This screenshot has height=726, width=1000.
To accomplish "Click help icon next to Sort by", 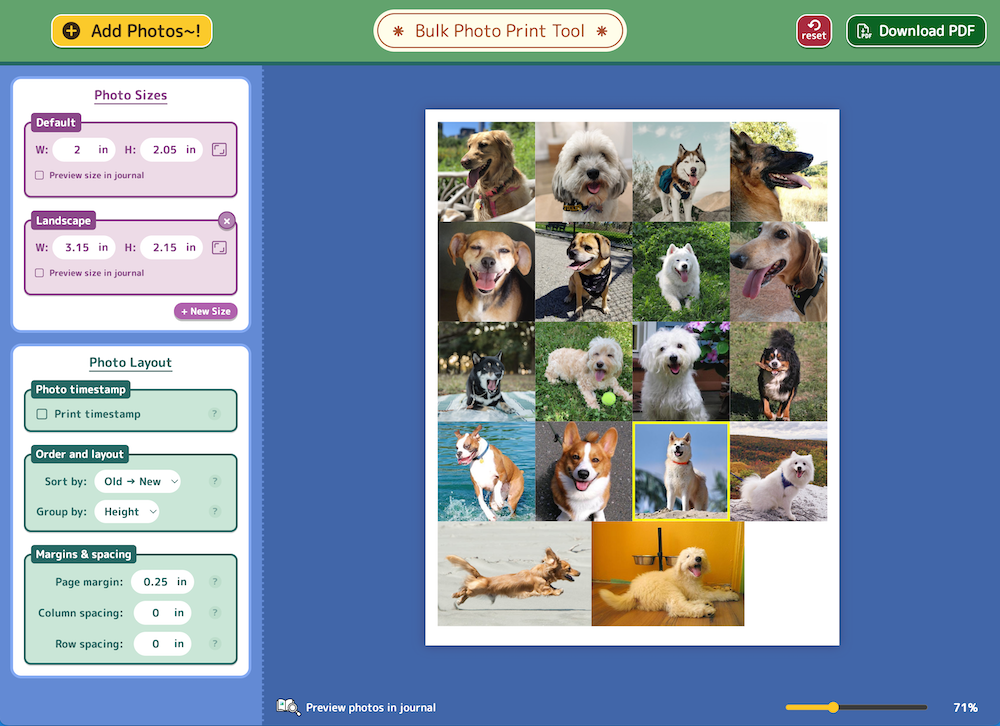I will point(214,482).
